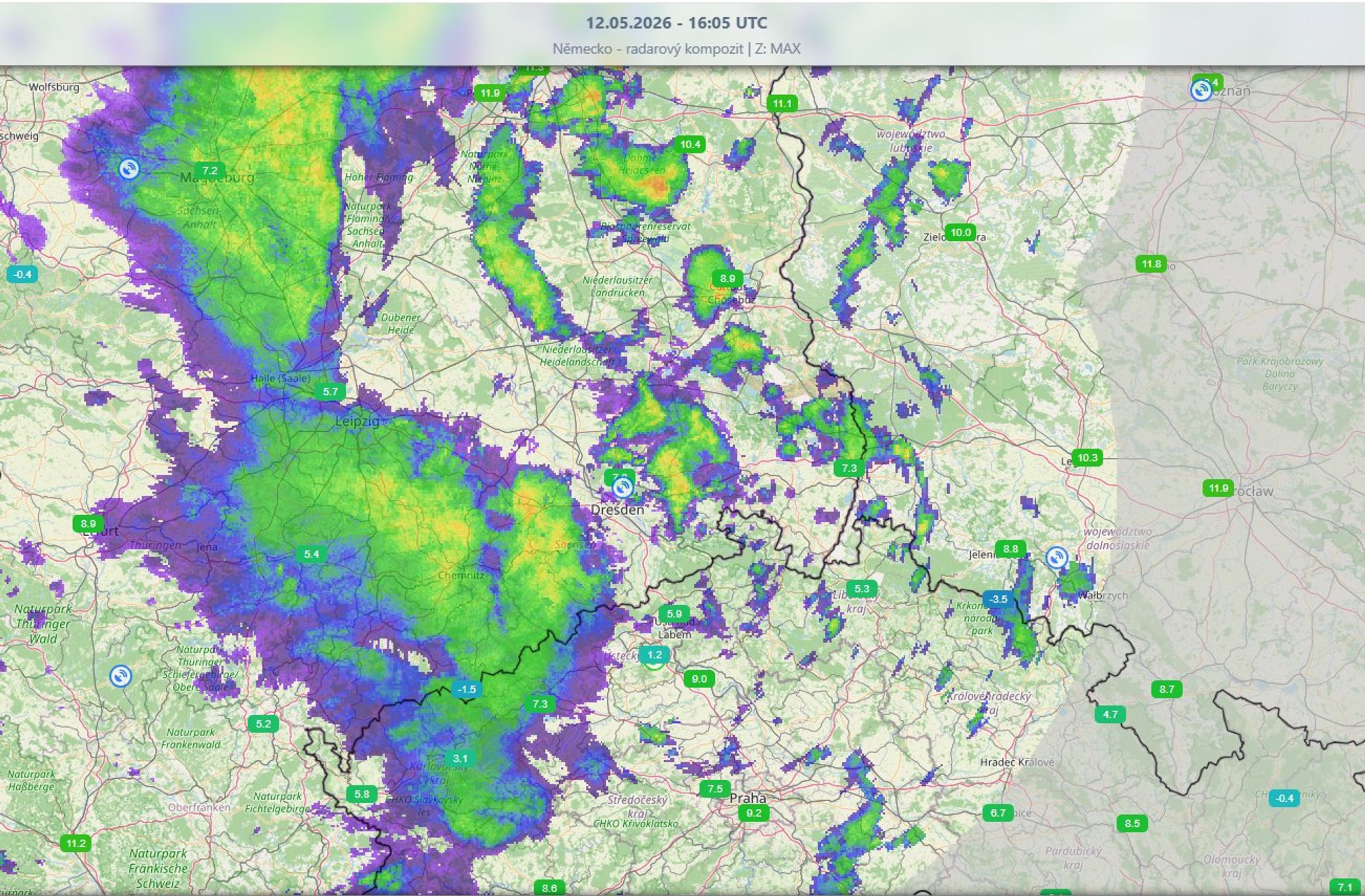Select the 5.9 temperature marker
This screenshot has width=1365, height=896.
674,613
